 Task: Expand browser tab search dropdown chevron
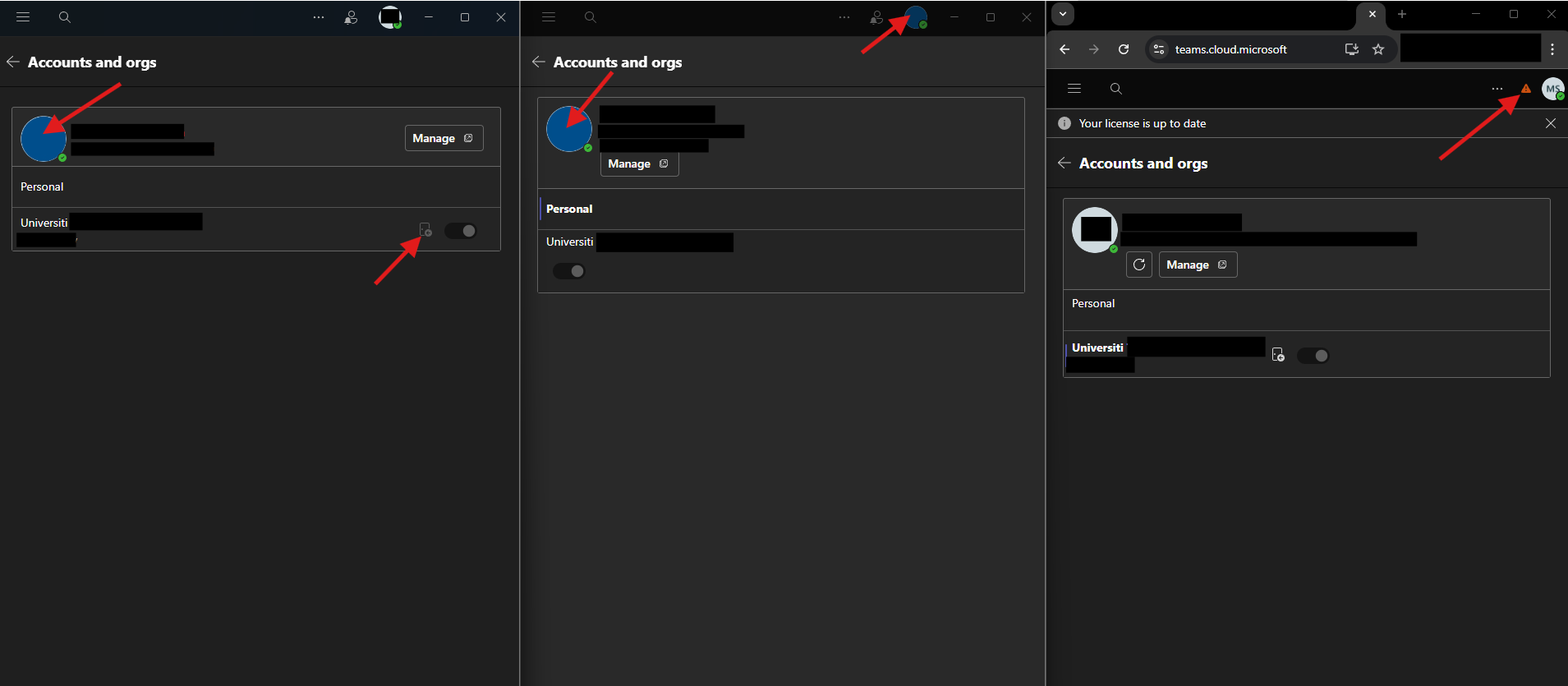[1063, 14]
